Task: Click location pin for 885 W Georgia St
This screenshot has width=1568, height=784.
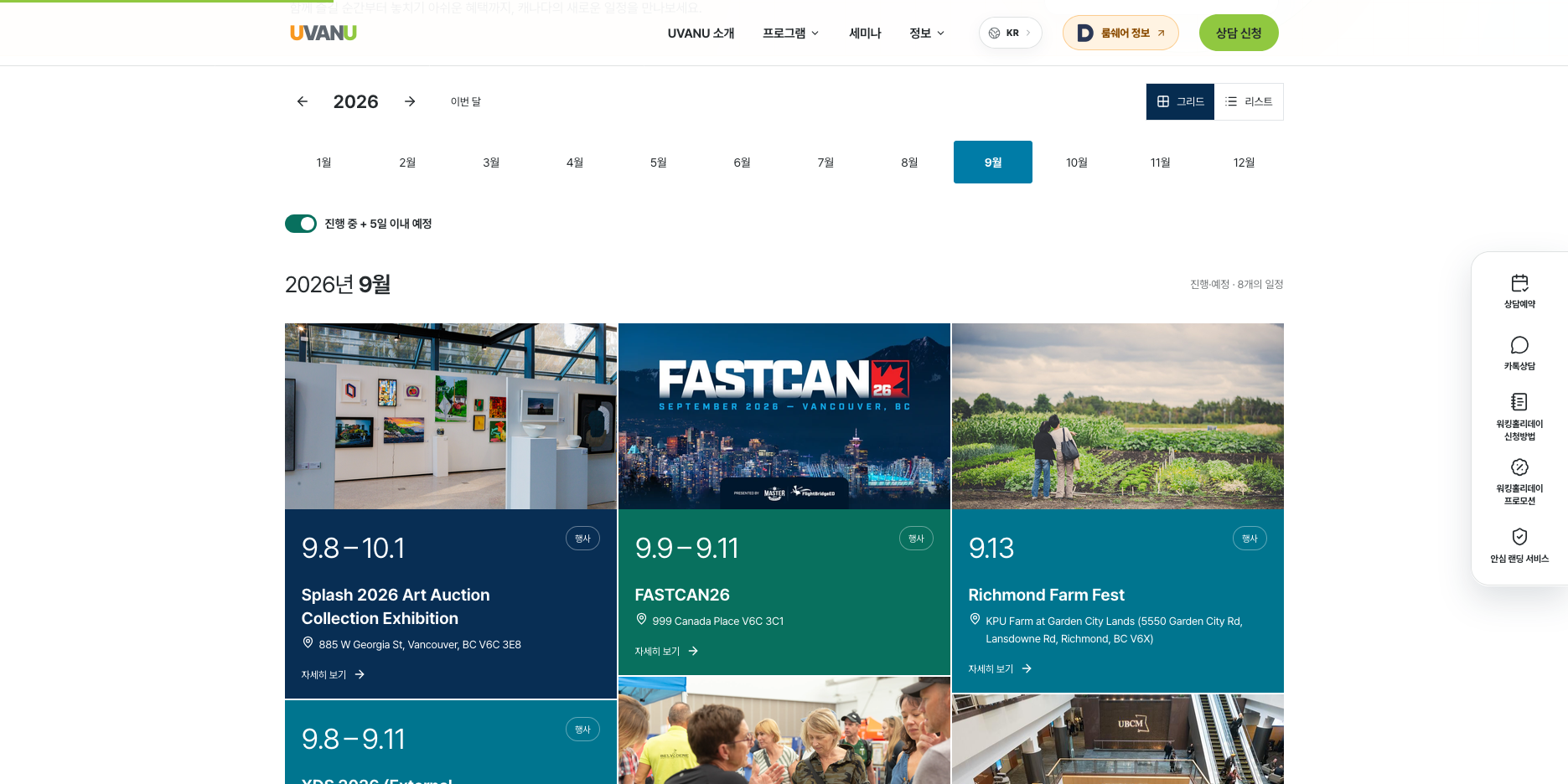Action: [308, 642]
